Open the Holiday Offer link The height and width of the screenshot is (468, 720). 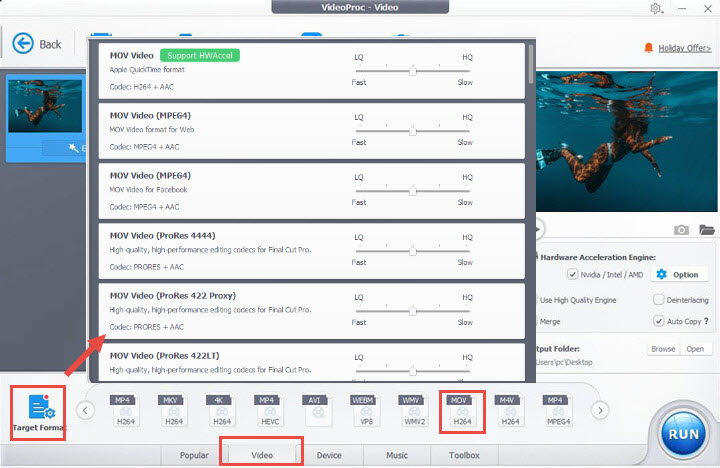click(685, 48)
